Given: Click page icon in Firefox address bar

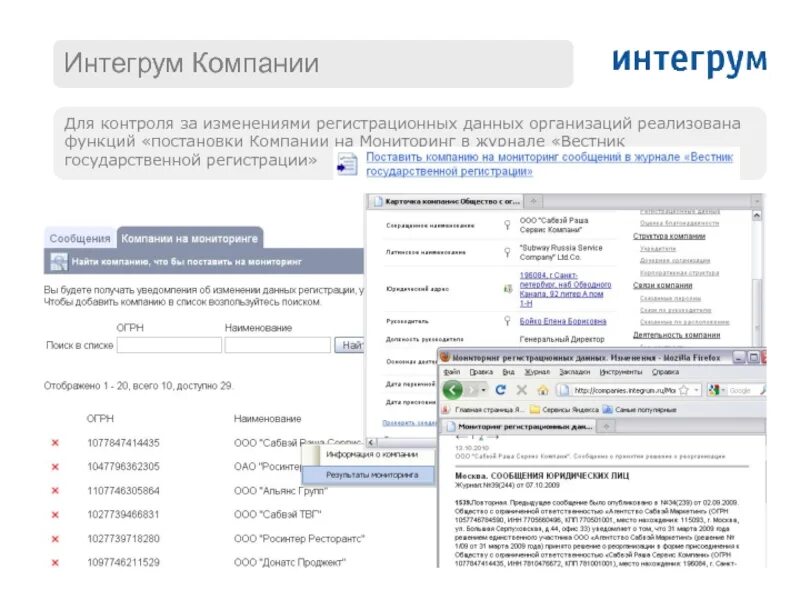Looking at the screenshot, I should coord(563,390).
